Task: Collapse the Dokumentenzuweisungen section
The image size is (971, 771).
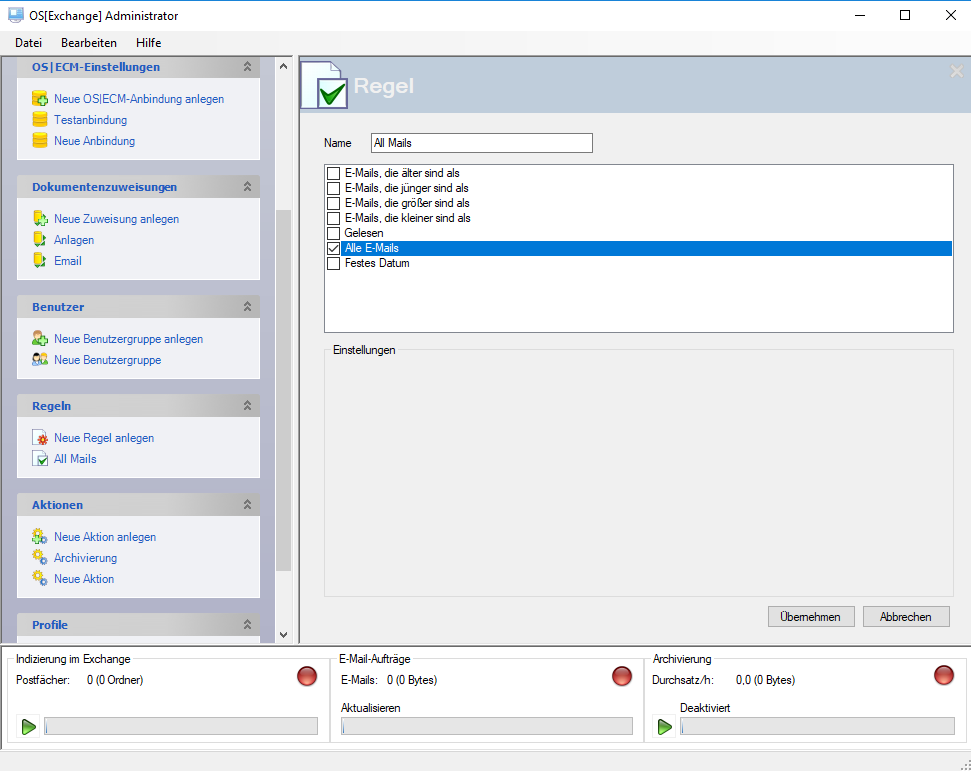Action: coord(247,187)
